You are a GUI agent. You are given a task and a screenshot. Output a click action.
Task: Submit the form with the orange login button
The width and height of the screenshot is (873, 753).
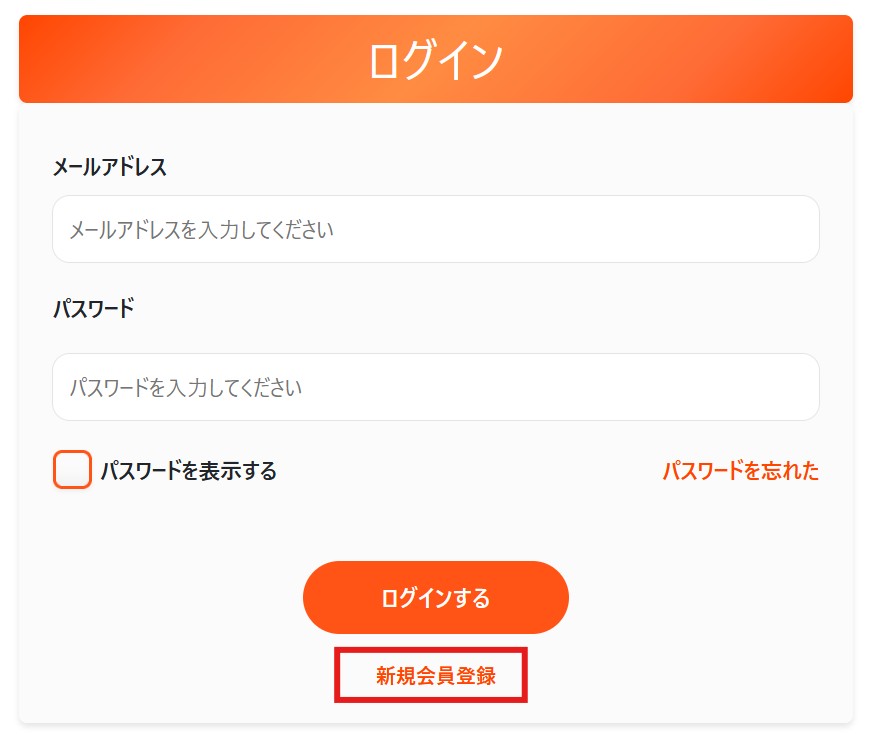point(435,598)
